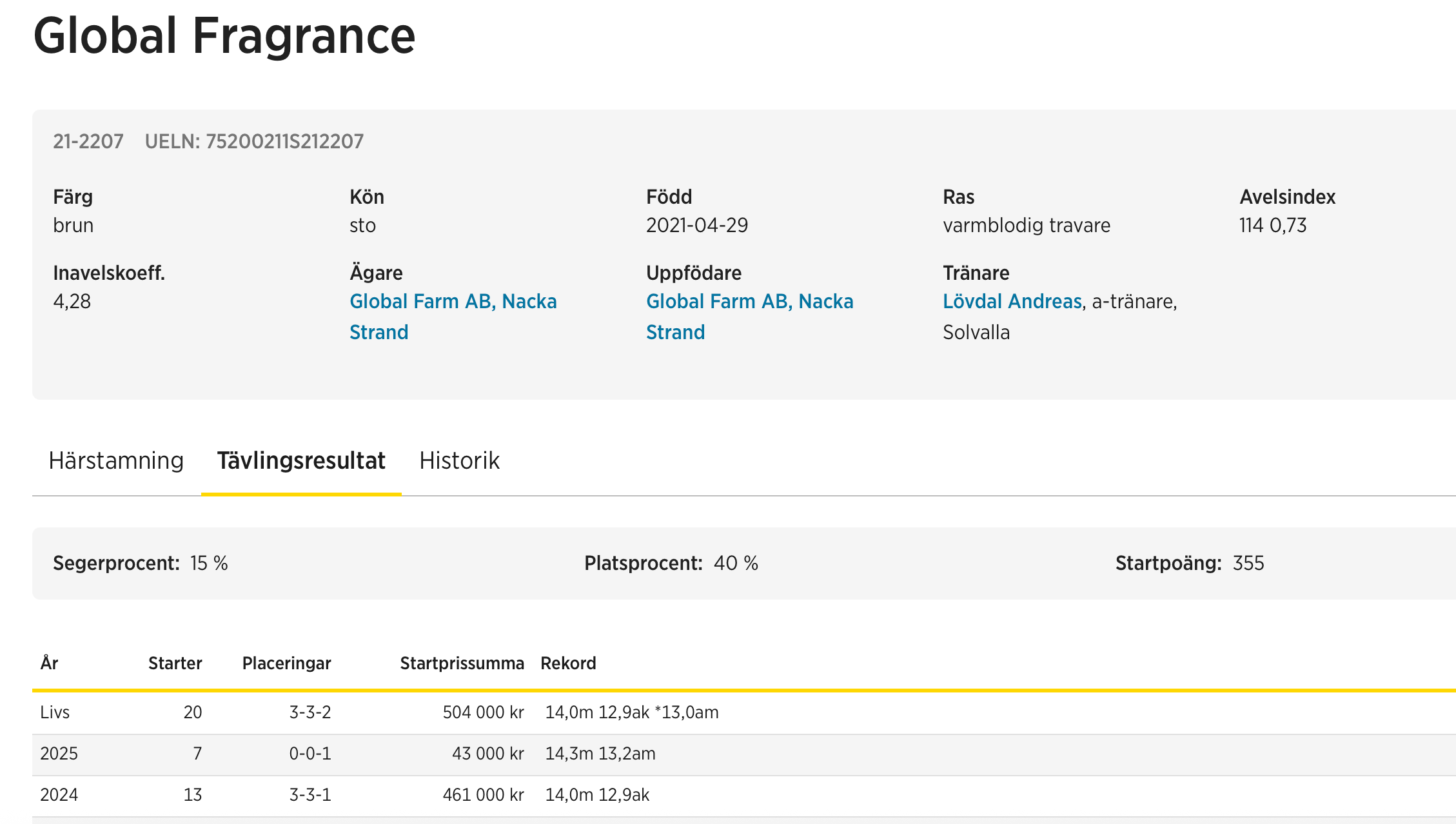Click 2025 placings 0-0-1
Viewport: 1456px width, 824px height.
coord(310,754)
